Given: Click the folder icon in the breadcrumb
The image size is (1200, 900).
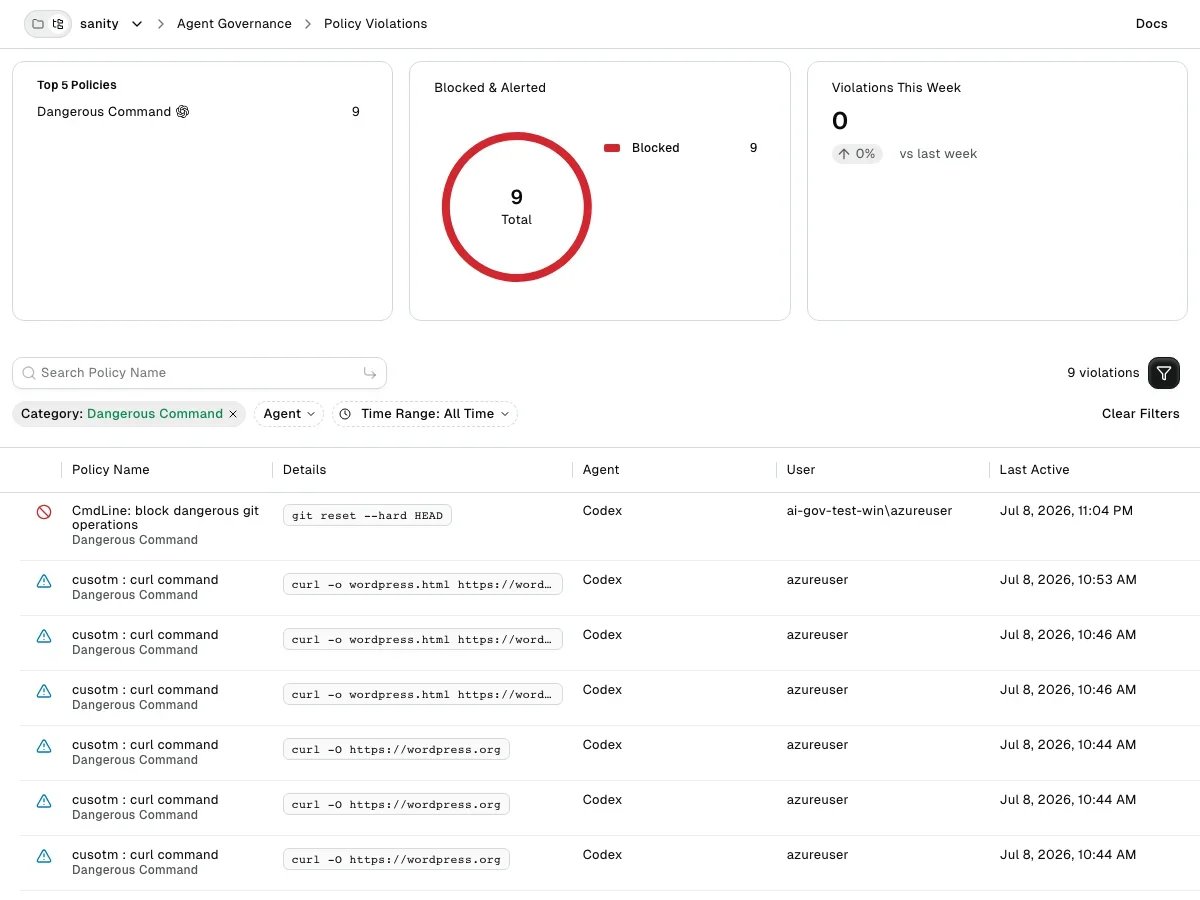Looking at the screenshot, I should pyautogui.click(x=38, y=24).
